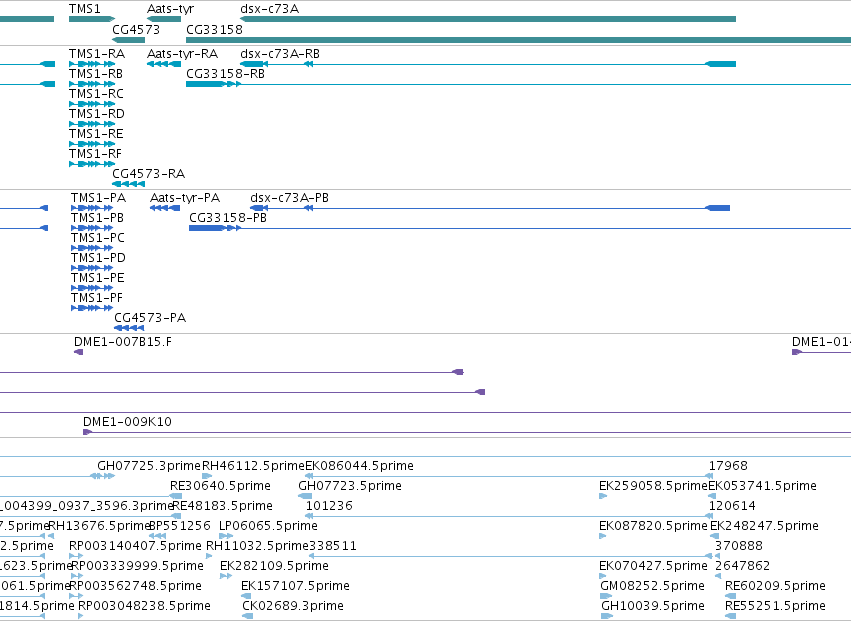Click the EK248247.5prime EST label
Viewport: 851px width, 621px height.
(764, 527)
